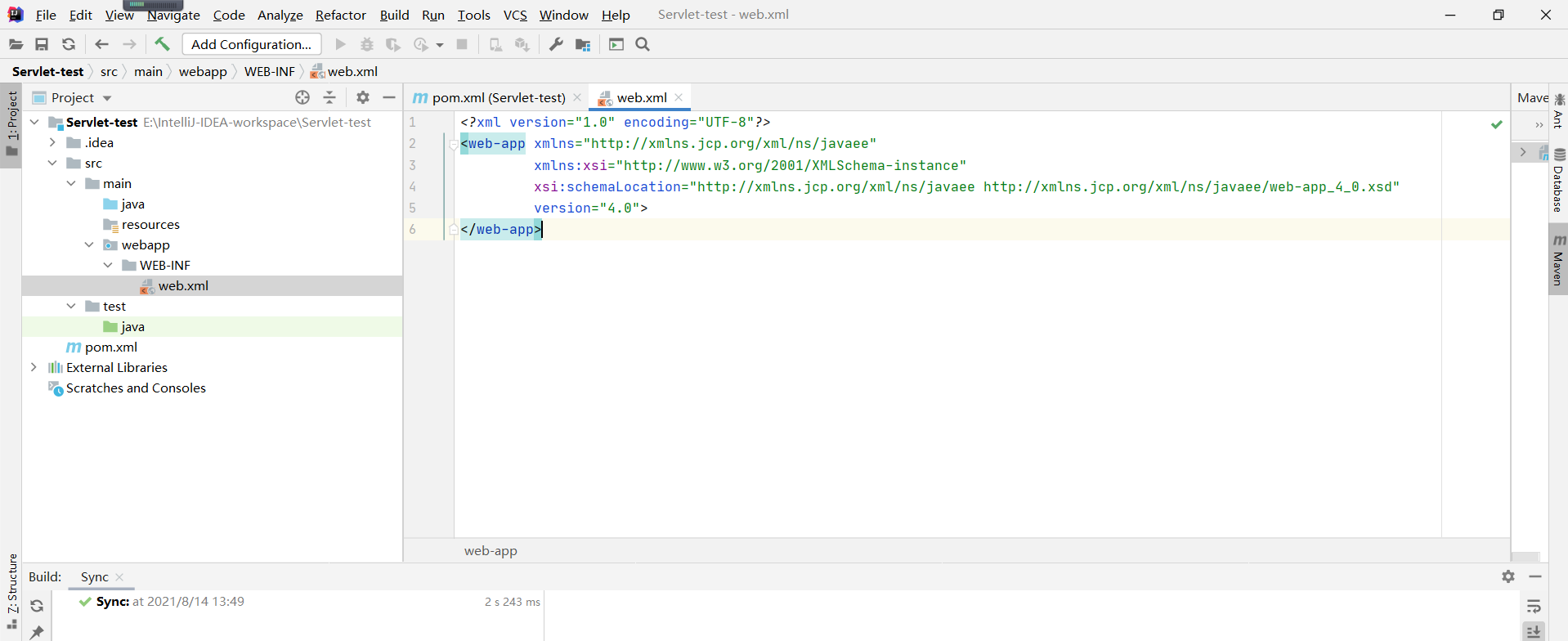
Task: Expand External Libraries node
Action: (x=34, y=367)
